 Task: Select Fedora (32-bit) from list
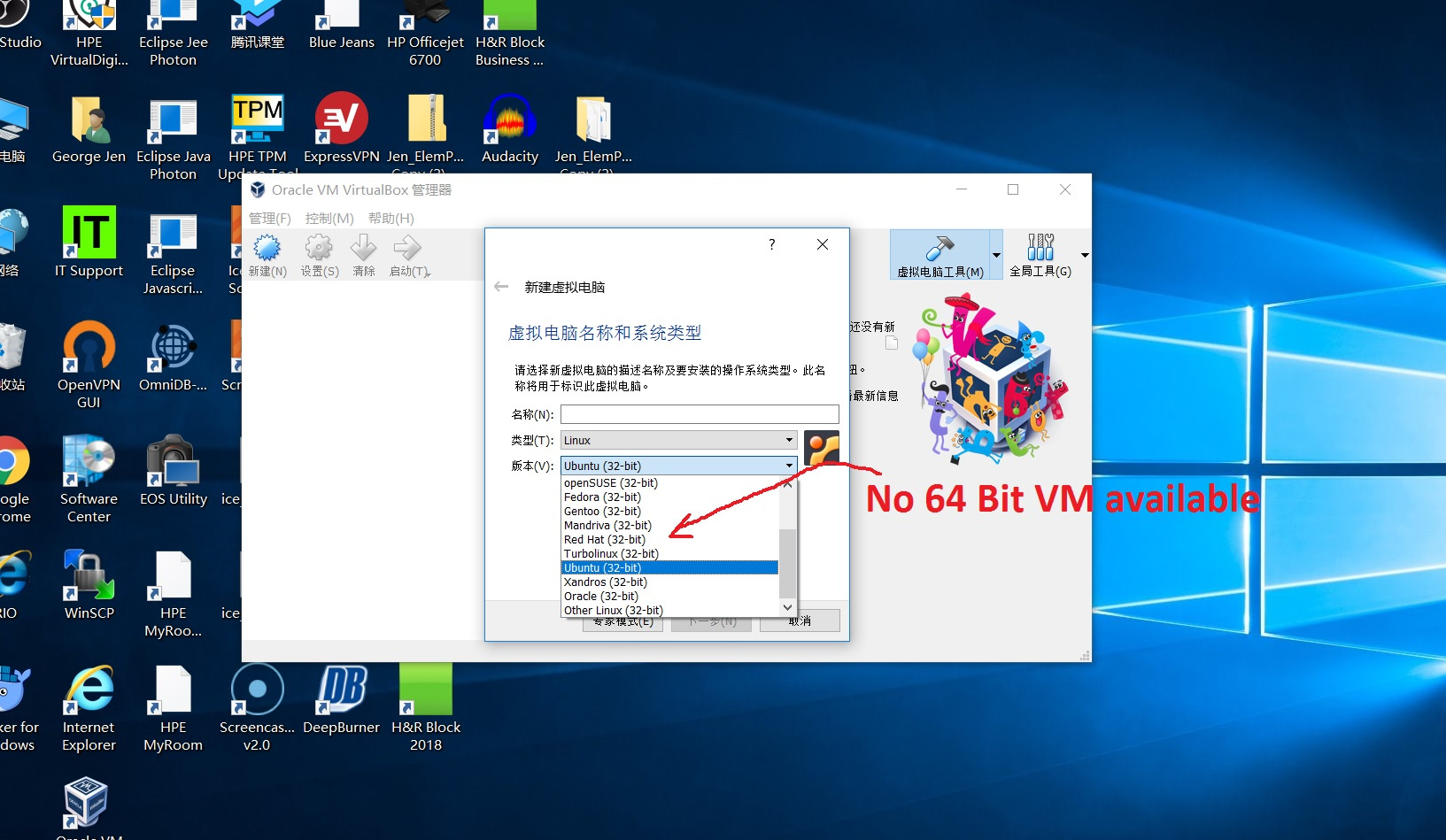pyautogui.click(x=670, y=497)
